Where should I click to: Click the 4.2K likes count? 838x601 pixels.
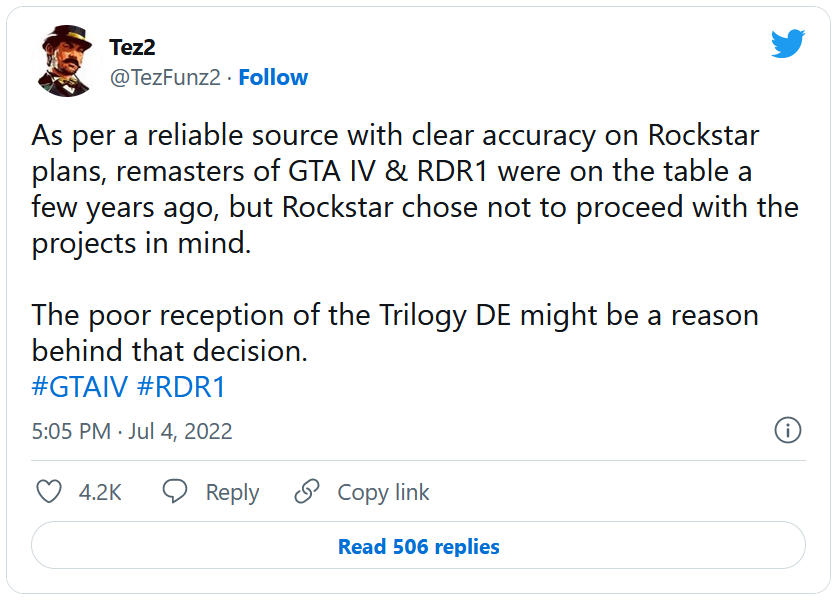click(x=100, y=492)
